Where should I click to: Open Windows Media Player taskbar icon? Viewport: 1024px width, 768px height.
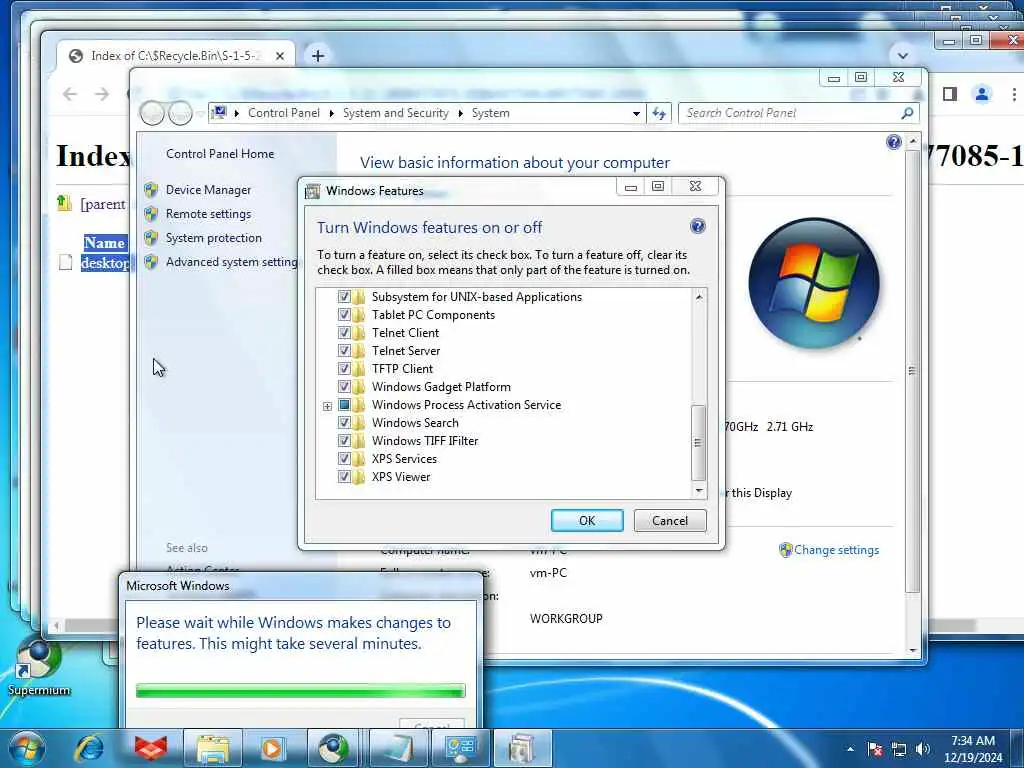273,748
